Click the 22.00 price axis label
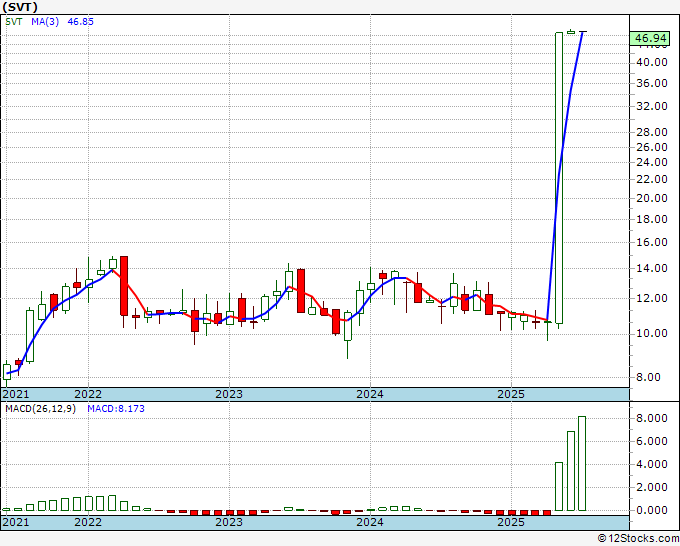 tap(652, 179)
